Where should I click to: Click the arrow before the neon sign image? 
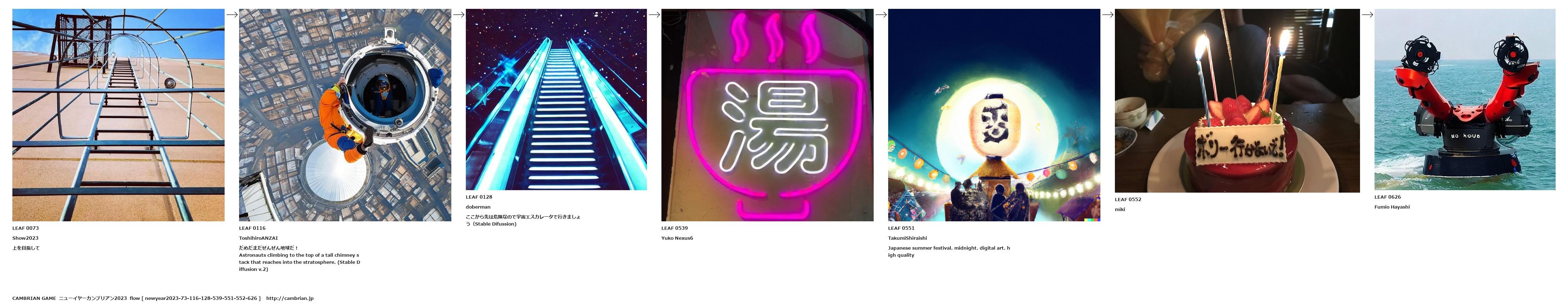(654, 15)
